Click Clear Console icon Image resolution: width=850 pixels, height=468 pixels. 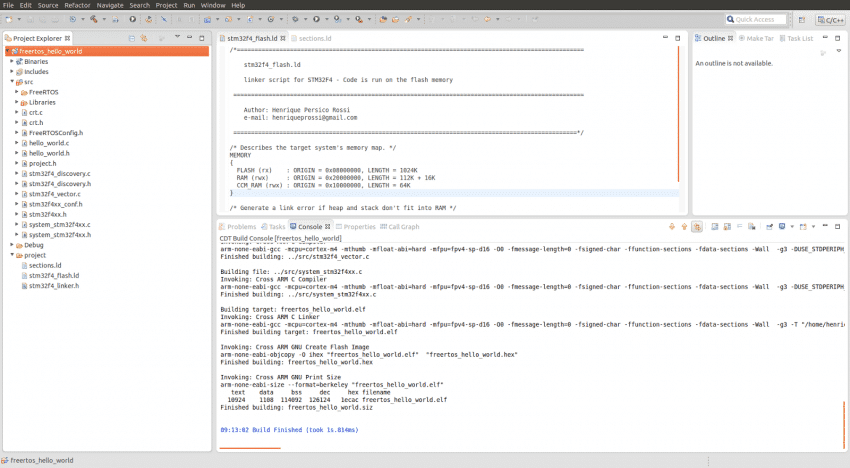(715, 227)
